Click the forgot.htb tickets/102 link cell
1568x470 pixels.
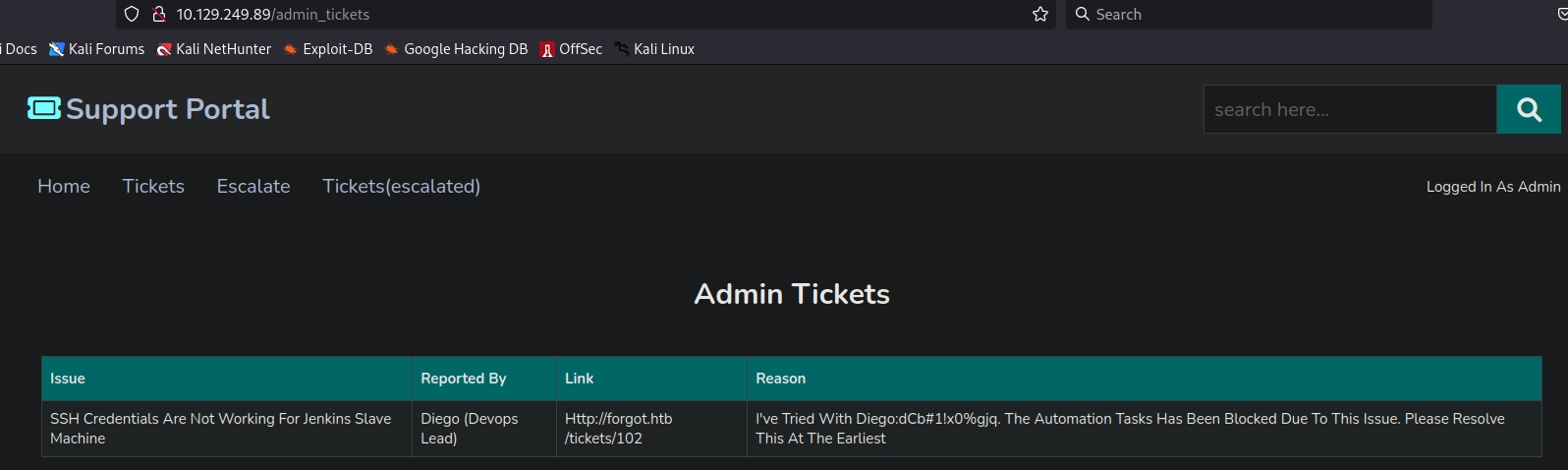618,429
